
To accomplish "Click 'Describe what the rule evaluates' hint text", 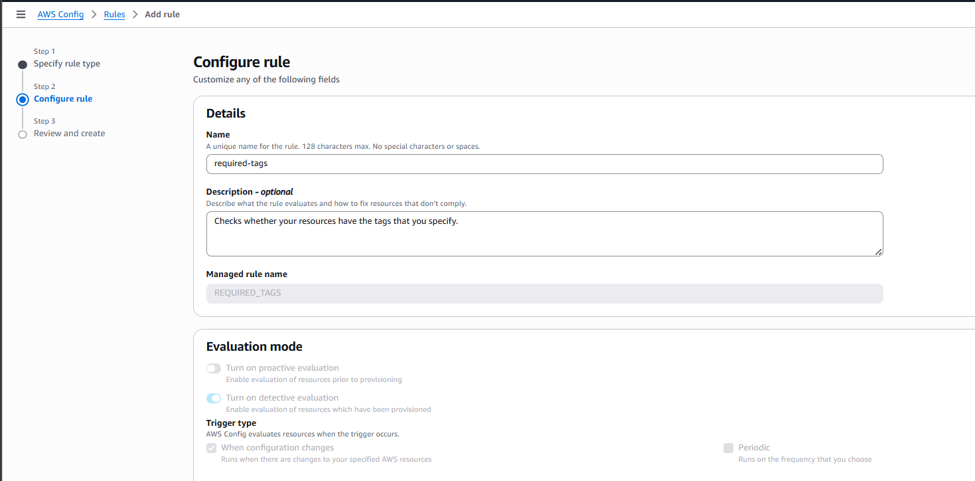I will coord(336,203).
